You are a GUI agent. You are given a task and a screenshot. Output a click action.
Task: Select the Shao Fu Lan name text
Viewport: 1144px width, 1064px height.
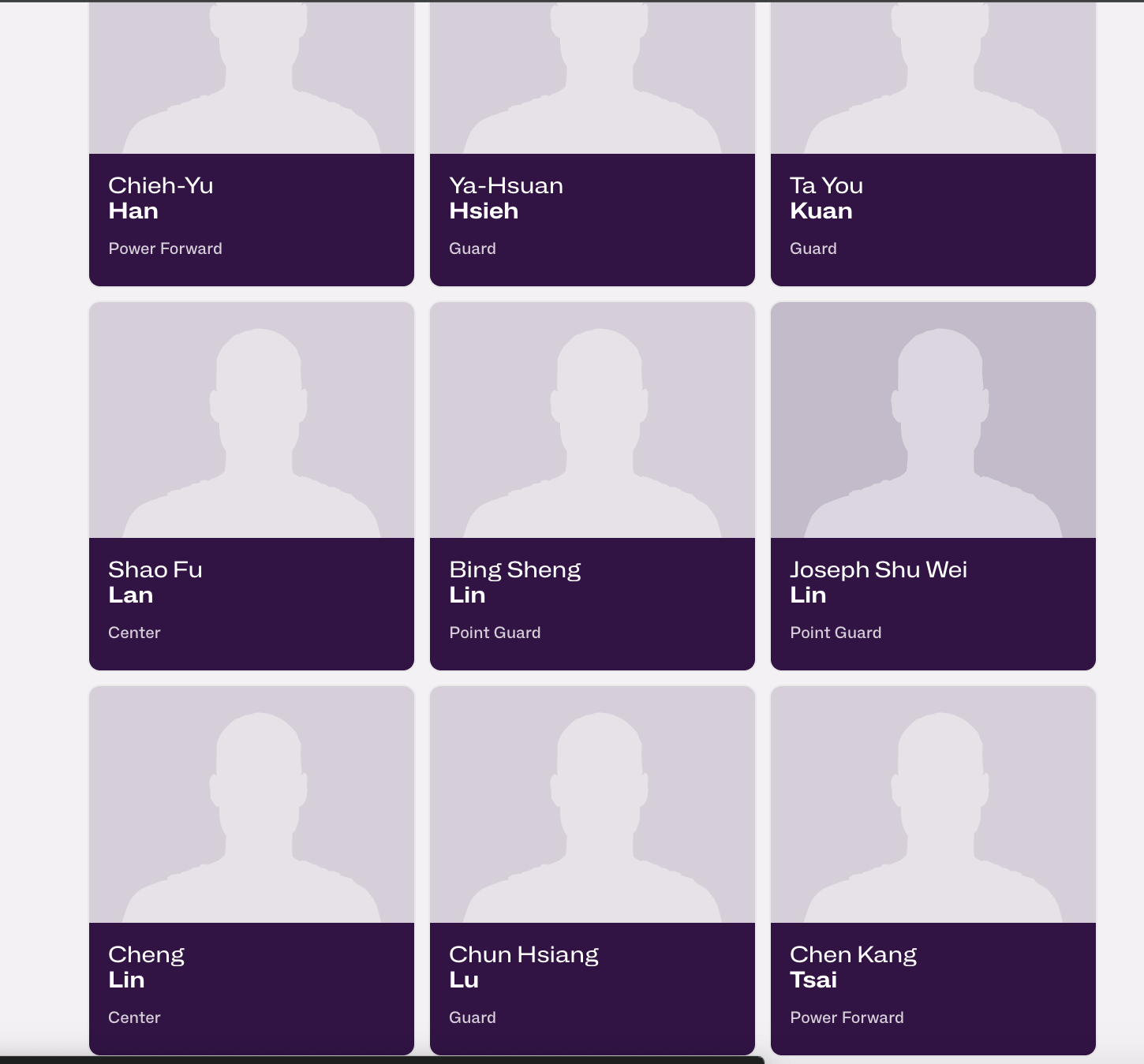pos(155,582)
